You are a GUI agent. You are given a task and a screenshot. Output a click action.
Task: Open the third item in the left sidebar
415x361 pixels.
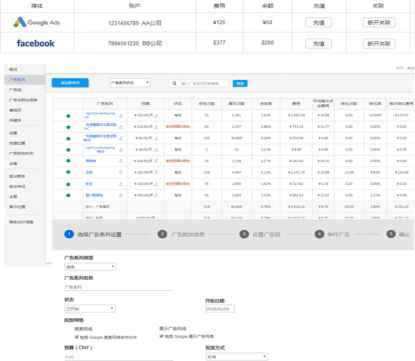[x=15, y=90]
